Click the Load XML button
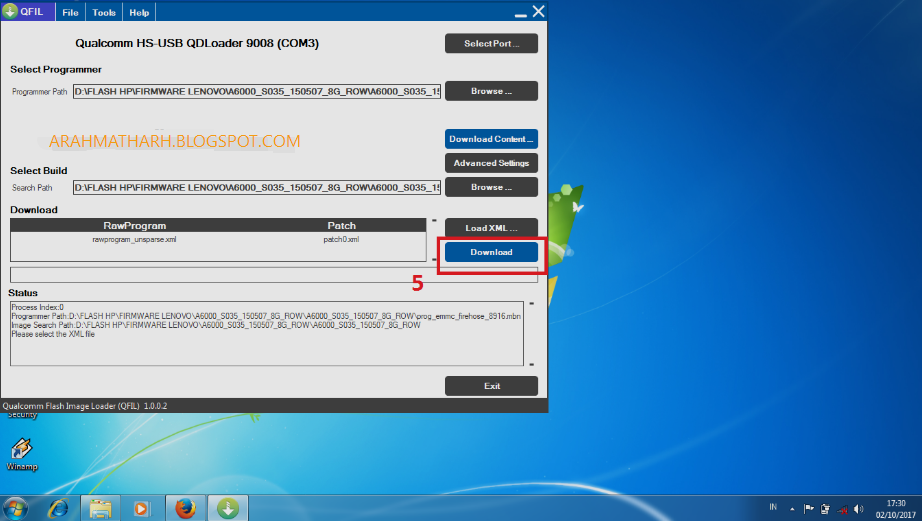Image resolution: width=922 pixels, height=521 pixels. [x=491, y=228]
